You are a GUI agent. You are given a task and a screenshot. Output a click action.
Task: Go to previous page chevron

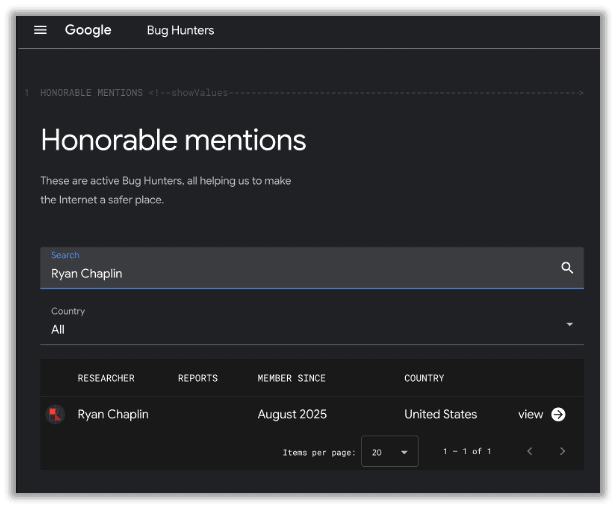530,451
